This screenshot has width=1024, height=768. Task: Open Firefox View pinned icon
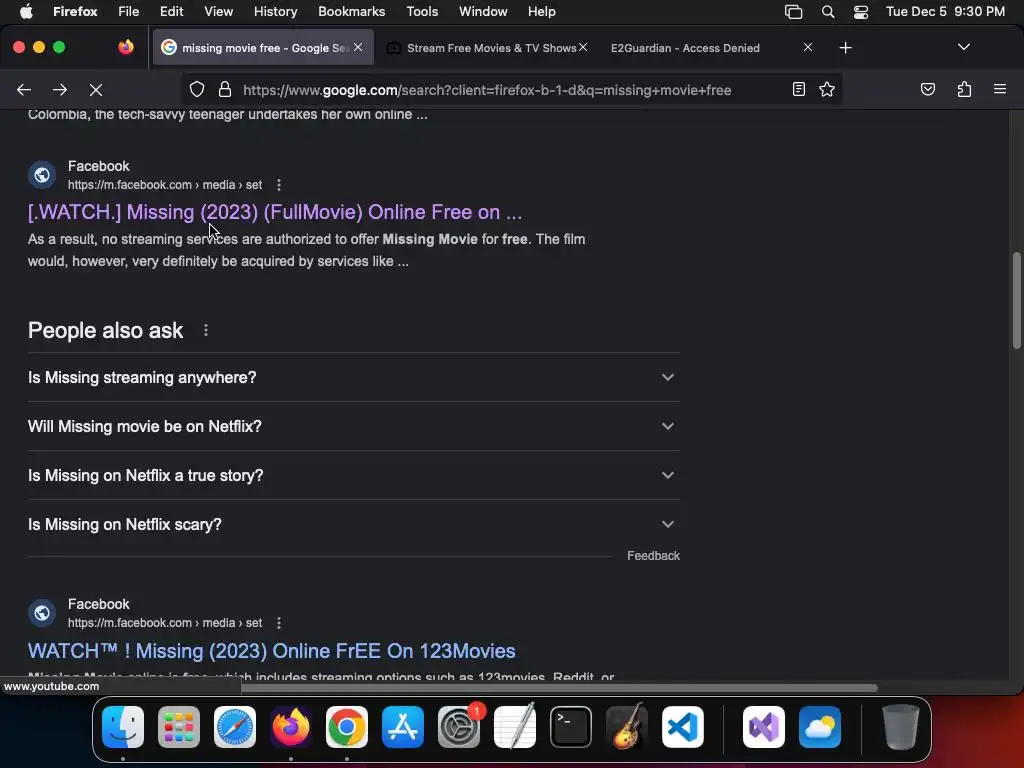tap(126, 47)
